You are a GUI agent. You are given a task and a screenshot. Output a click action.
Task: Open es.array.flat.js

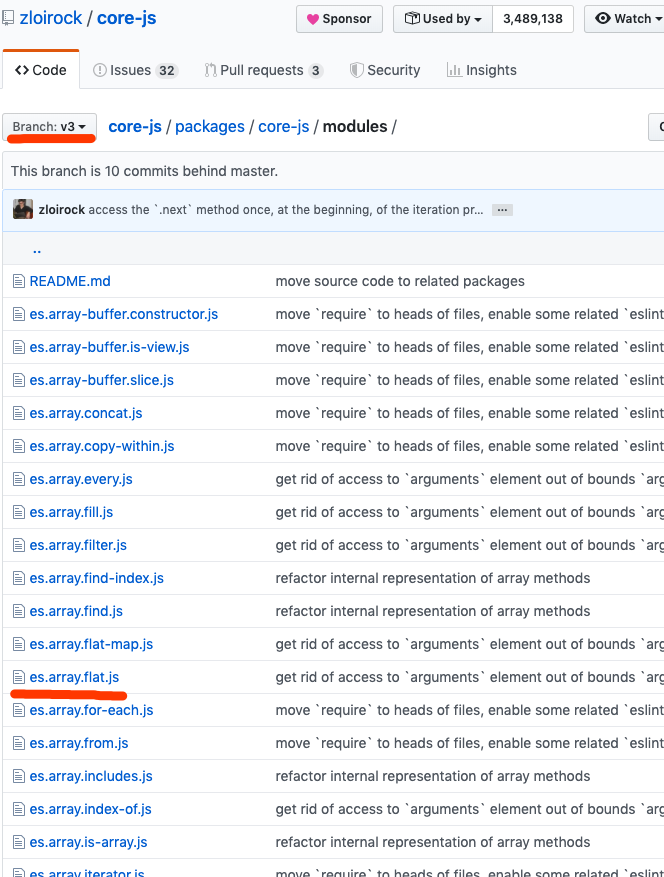pos(74,677)
